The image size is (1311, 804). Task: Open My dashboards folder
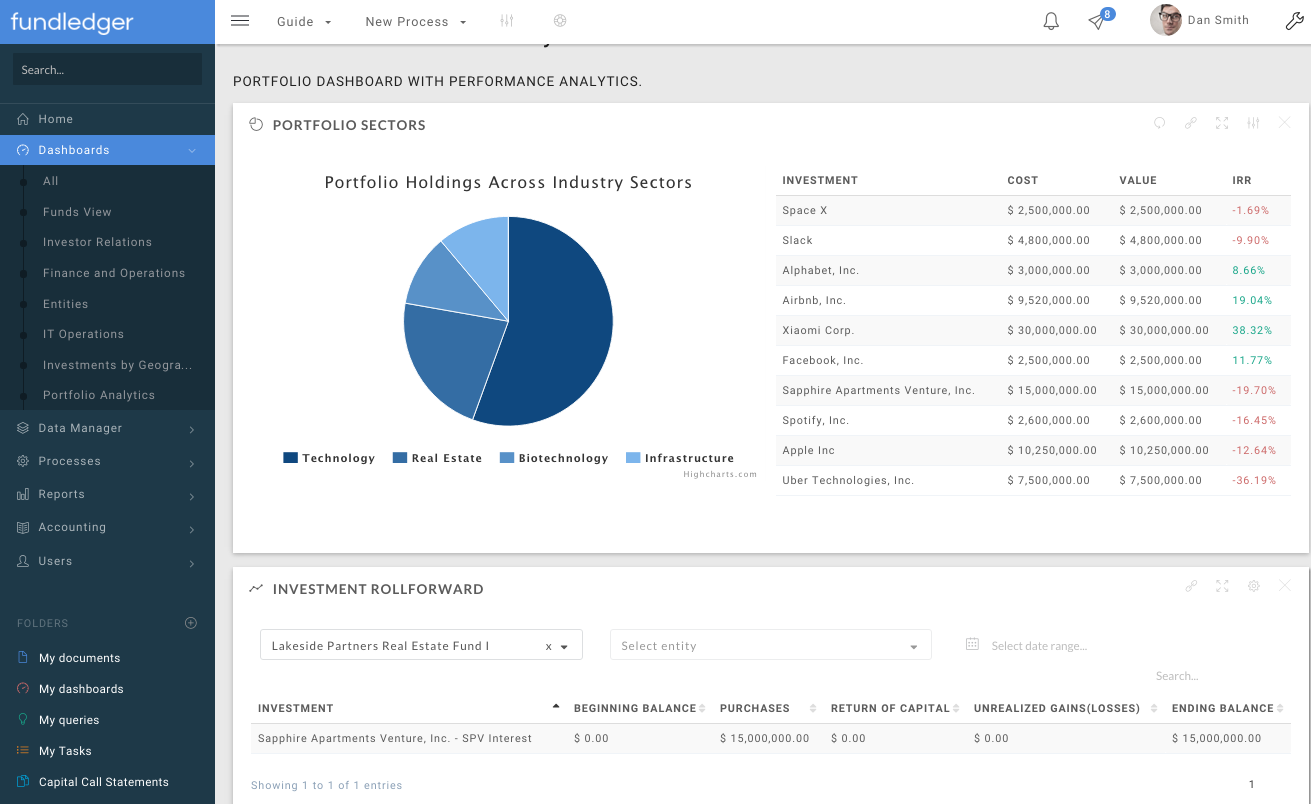click(81, 689)
